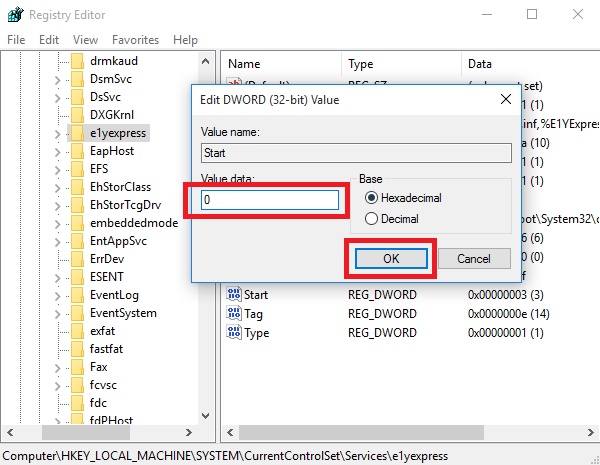The image size is (600, 465).
Task: Click the EhStorTcgDrv folder icon
Action: click(77, 205)
